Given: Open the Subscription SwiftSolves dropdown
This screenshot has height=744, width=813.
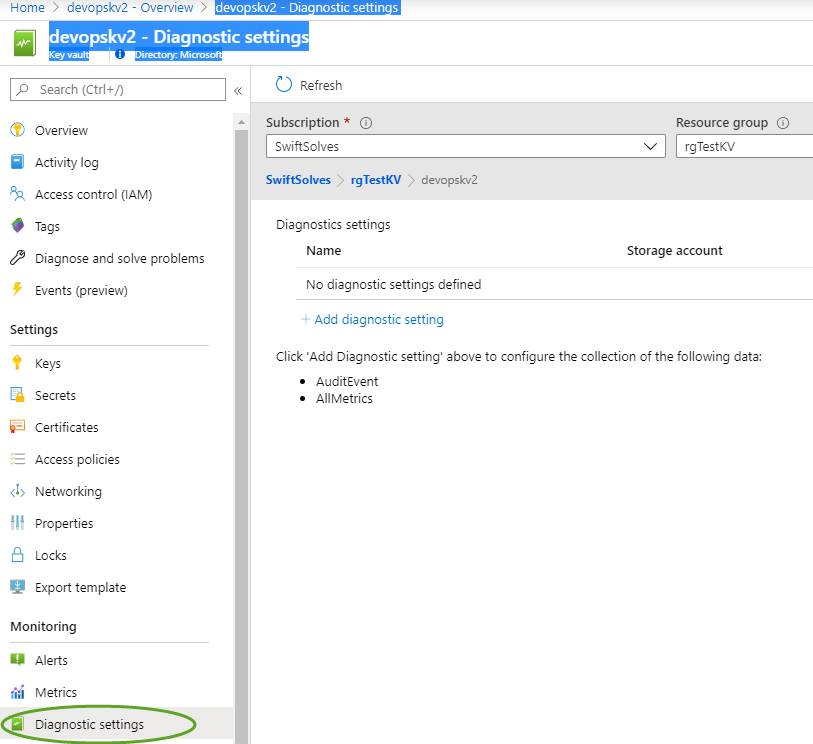Looking at the screenshot, I should (x=466, y=146).
